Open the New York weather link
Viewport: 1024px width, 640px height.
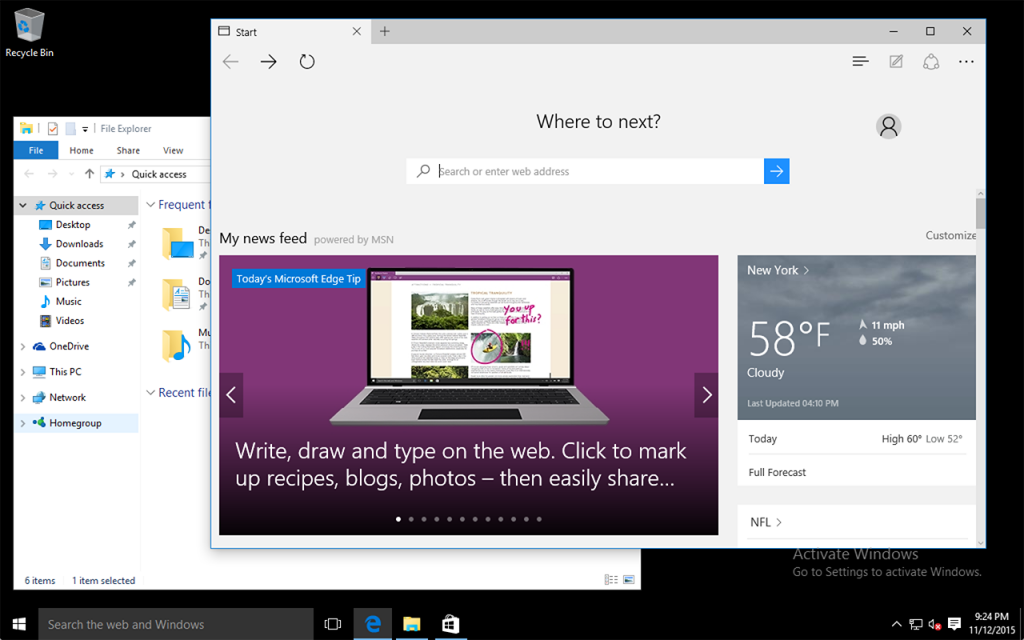[778, 270]
